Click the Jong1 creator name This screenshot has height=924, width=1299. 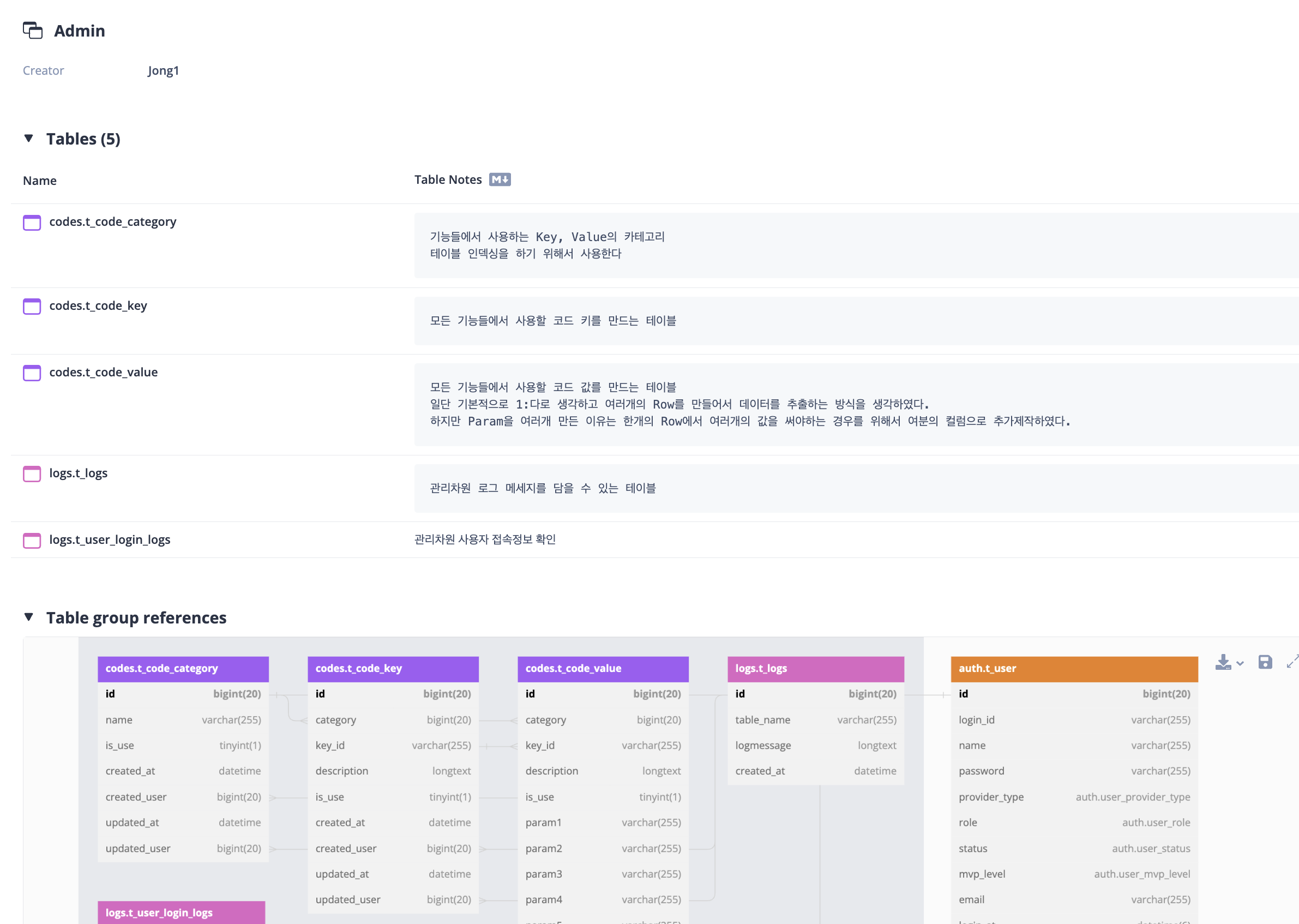(163, 70)
